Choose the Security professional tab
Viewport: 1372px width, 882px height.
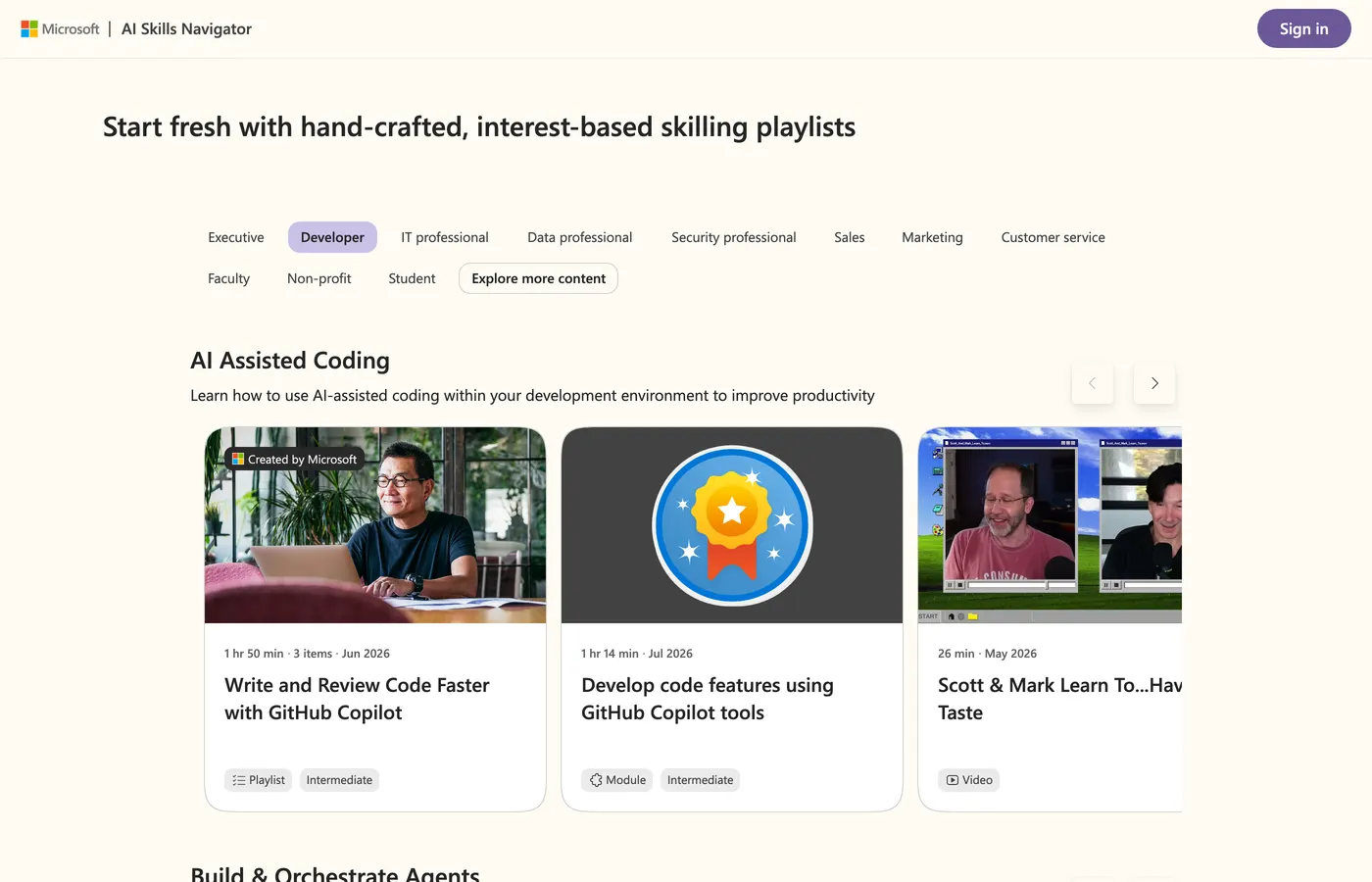(x=734, y=237)
